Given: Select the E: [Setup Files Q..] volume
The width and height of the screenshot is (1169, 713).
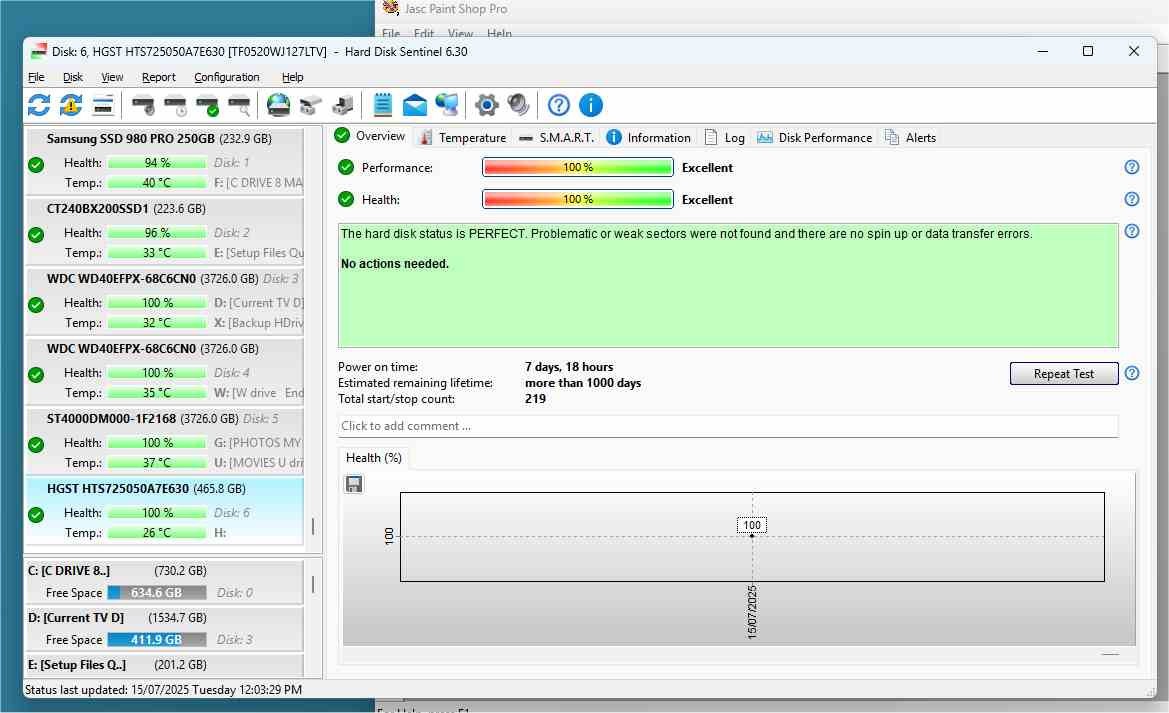Looking at the screenshot, I should click(165, 665).
